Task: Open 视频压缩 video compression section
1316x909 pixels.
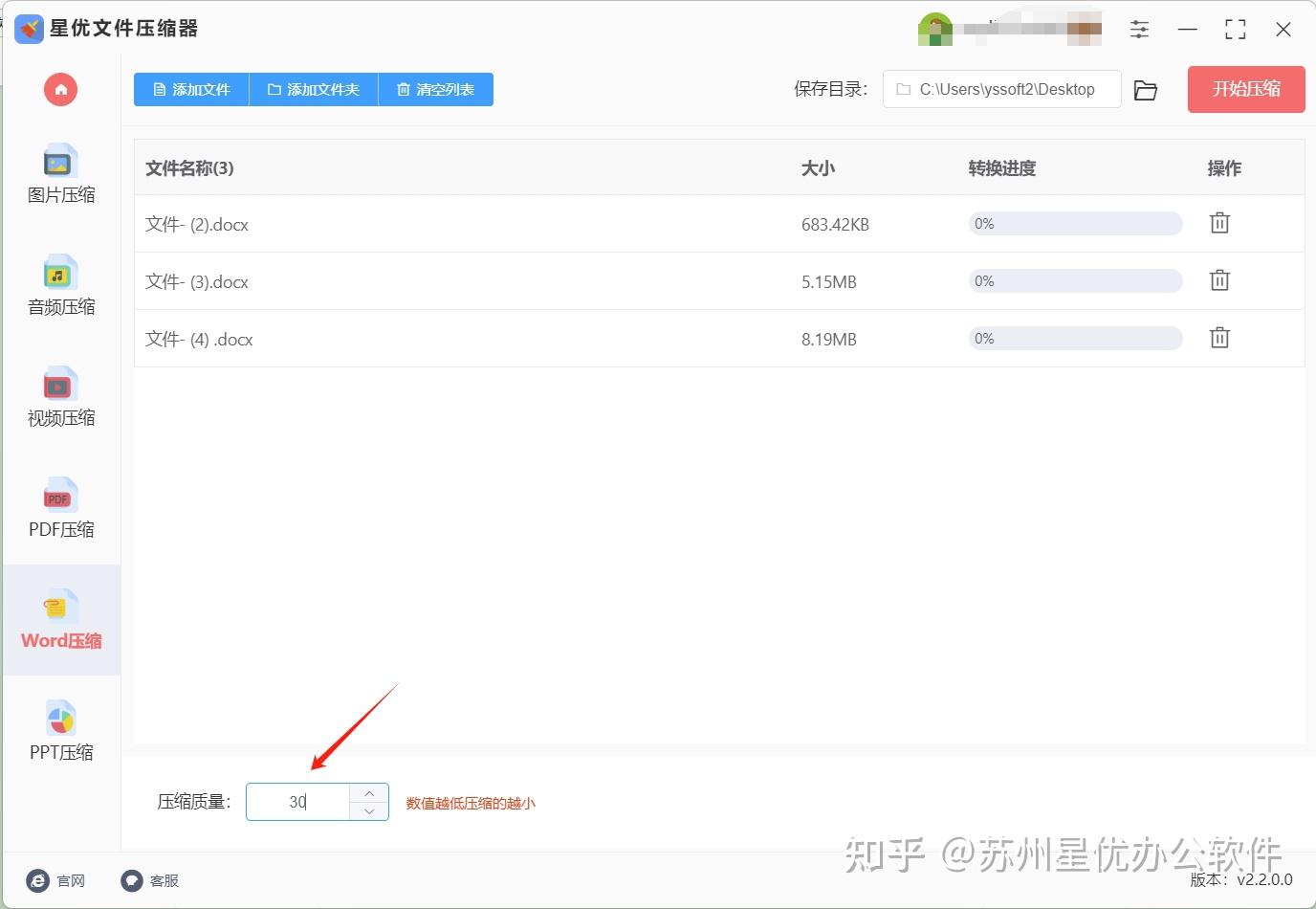Action: point(61,397)
